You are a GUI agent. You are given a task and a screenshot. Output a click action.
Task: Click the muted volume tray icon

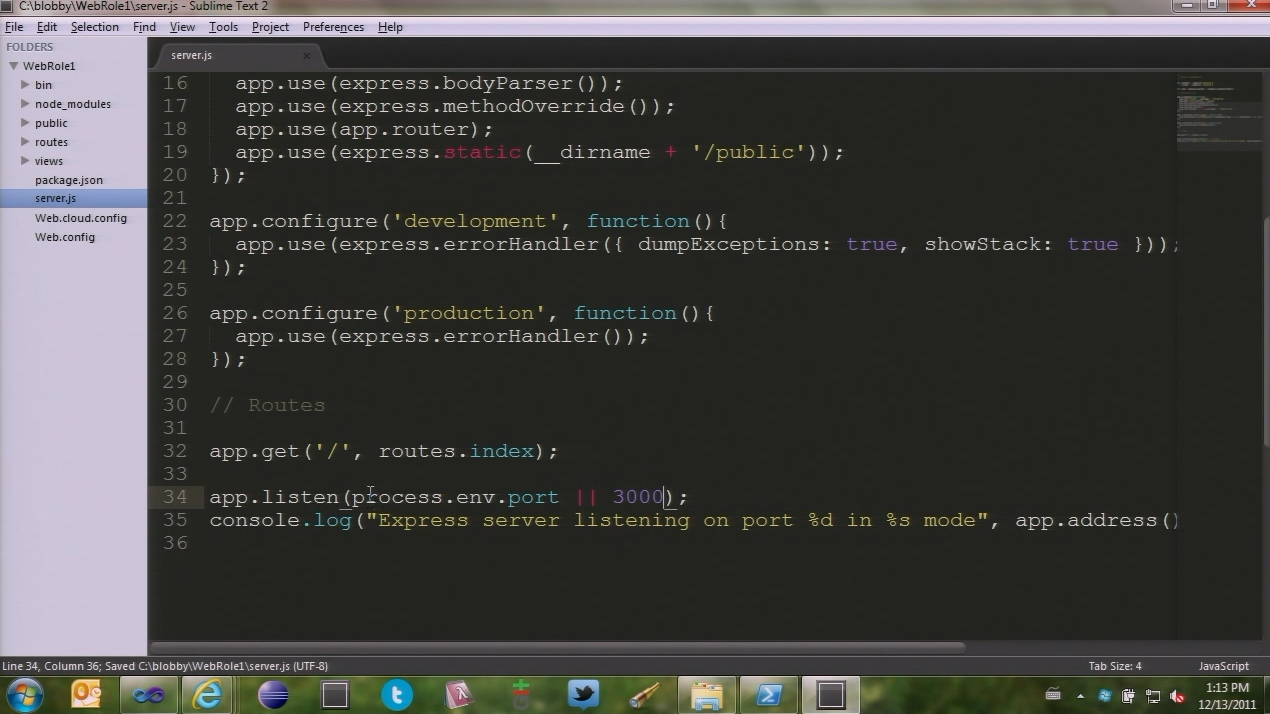coord(1177,696)
